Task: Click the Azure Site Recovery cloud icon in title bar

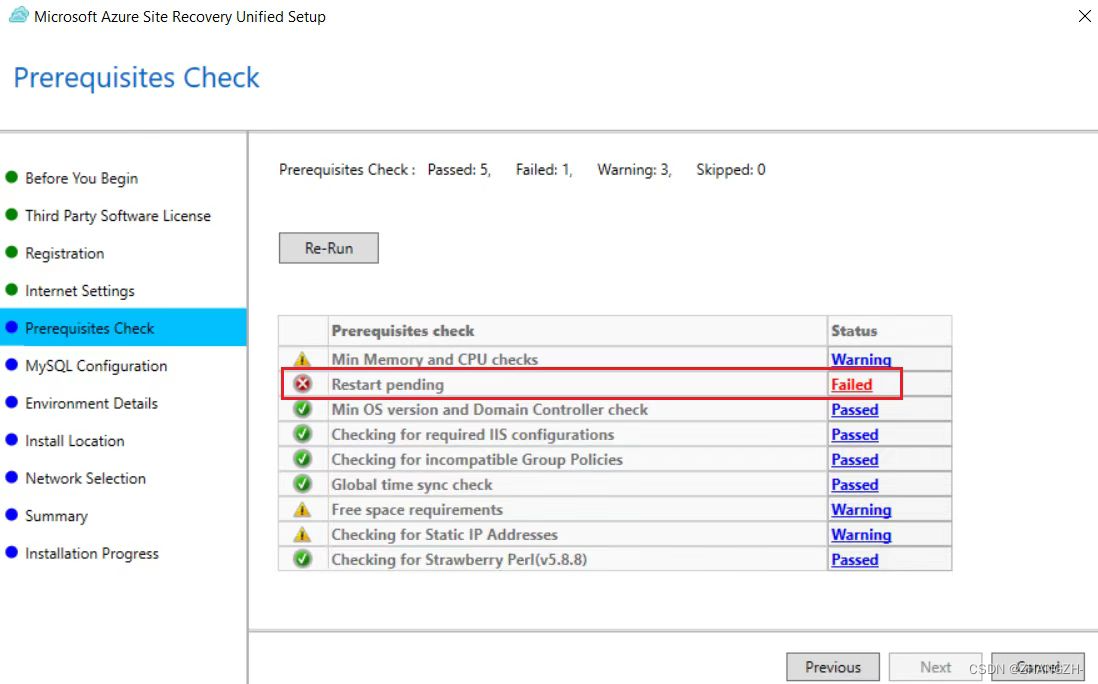Action: point(18,15)
